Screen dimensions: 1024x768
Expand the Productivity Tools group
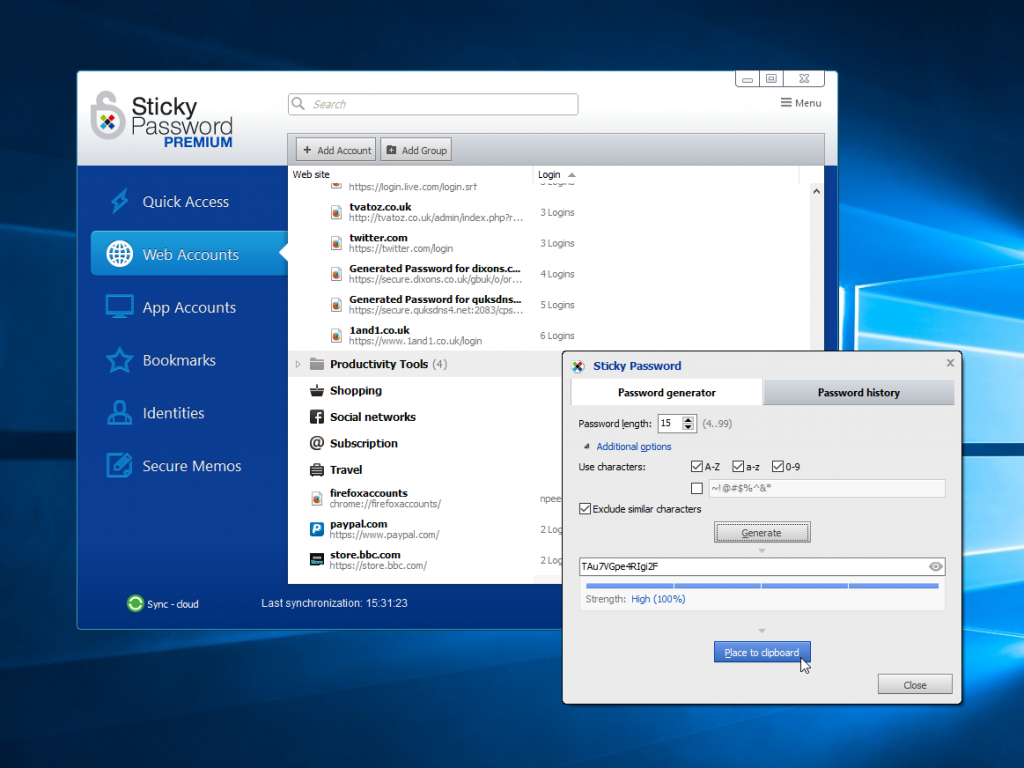point(298,364)
